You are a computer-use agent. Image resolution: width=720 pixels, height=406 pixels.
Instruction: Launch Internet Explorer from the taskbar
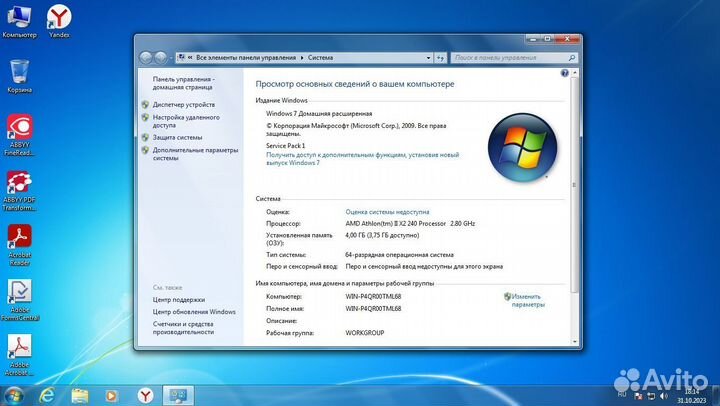pyautogui.click(x=46, y=395)
